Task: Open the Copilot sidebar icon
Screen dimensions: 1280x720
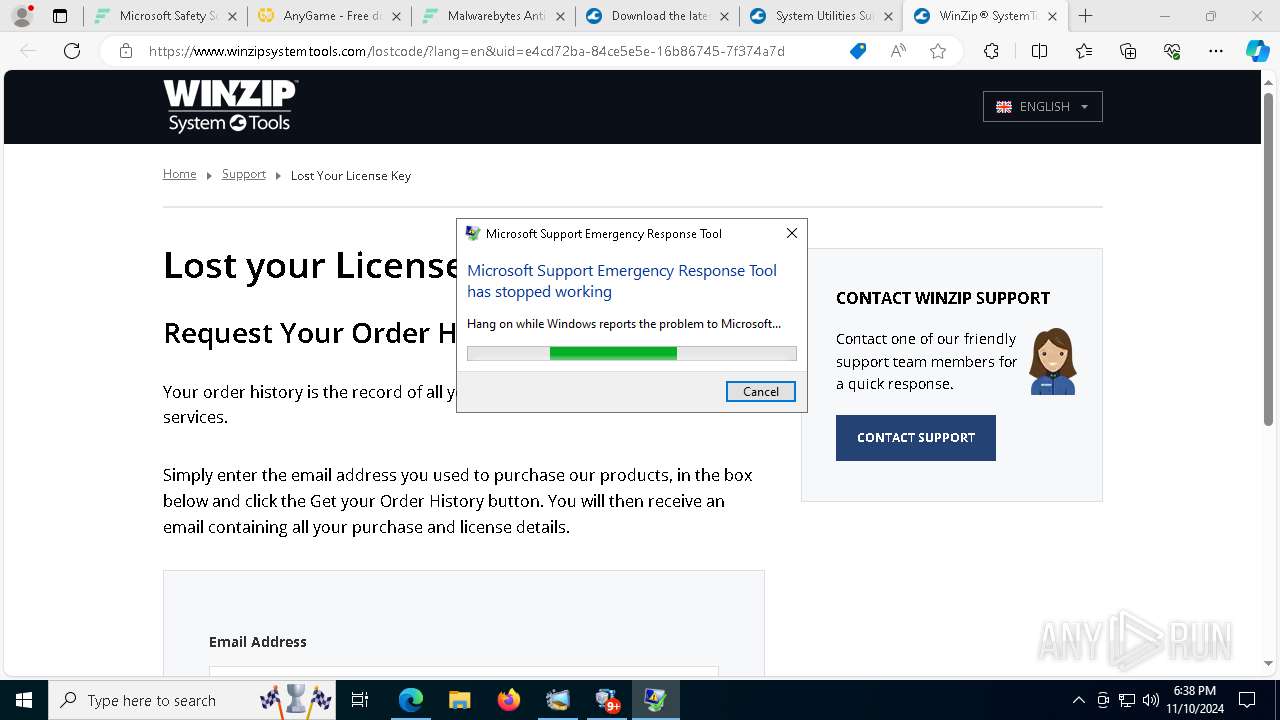Action: [x=1257, y=51]
